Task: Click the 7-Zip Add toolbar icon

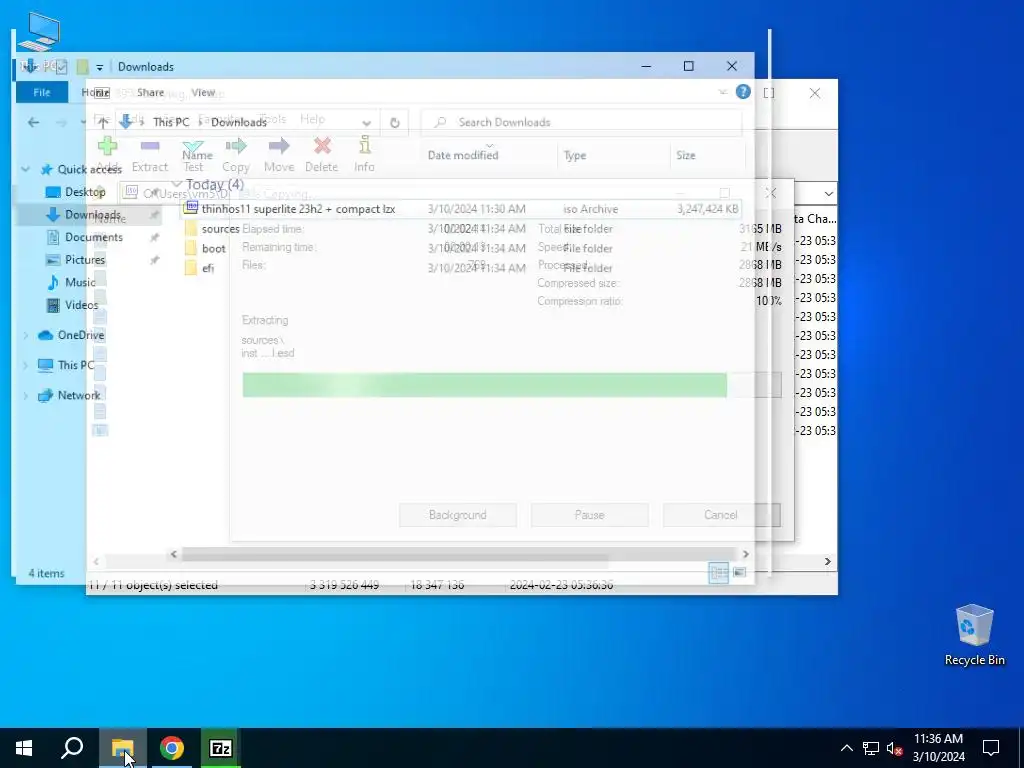Action: click(x=107, y=146)
